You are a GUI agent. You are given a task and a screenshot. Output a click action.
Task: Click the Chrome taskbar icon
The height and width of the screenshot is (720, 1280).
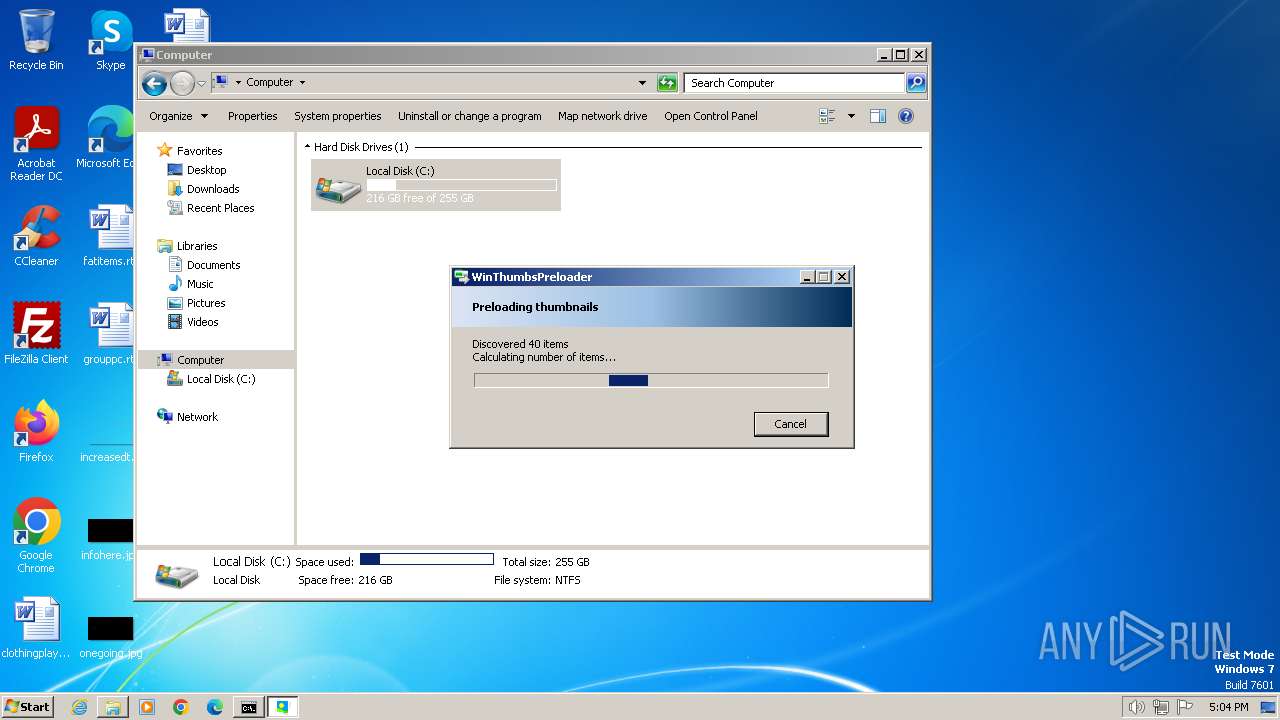(181, 707)
